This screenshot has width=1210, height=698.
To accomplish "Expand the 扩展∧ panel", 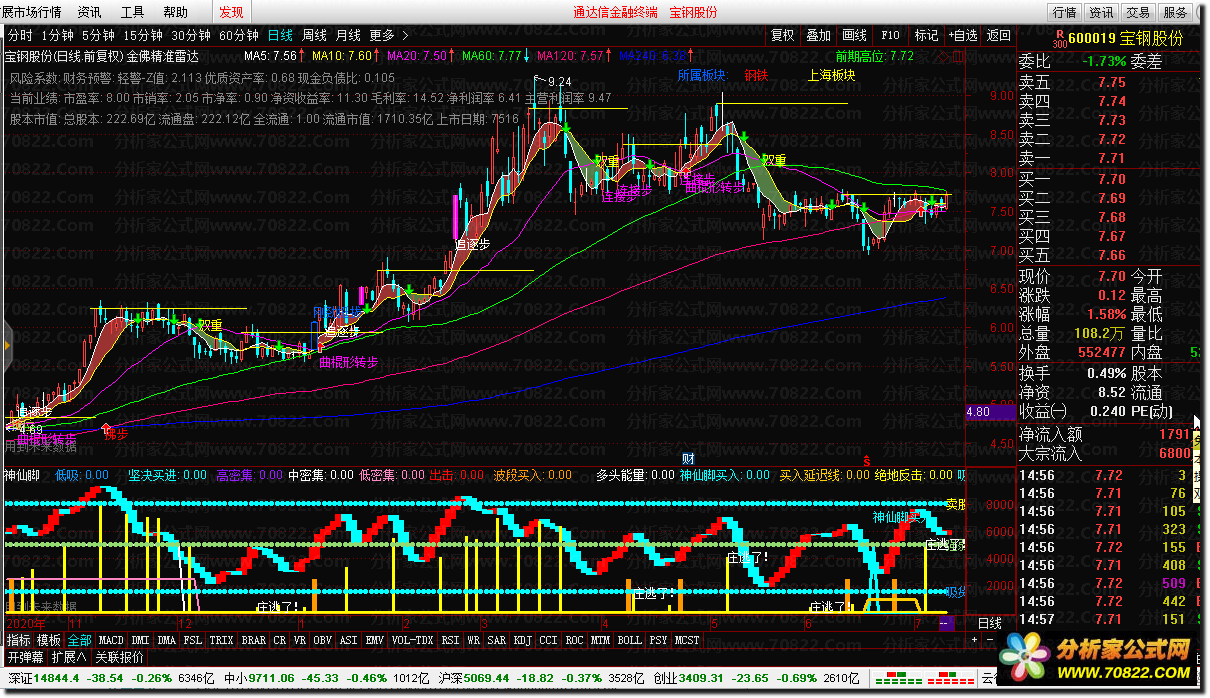I will [x=70, y=657].
